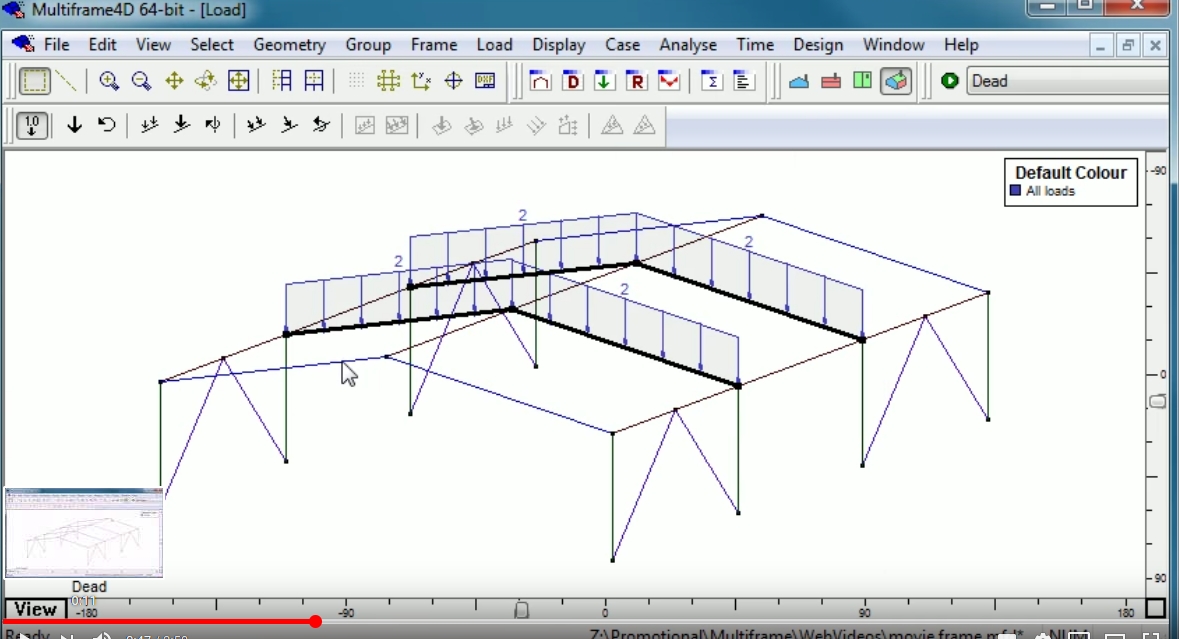Viewport: 1179px width, 639px height.
Task: Open the Plot window red diagram icon
Action: point(668,81)
